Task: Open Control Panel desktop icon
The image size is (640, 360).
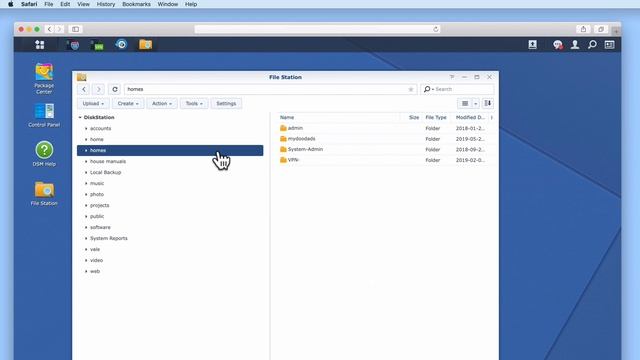Action: click(44, 116)
